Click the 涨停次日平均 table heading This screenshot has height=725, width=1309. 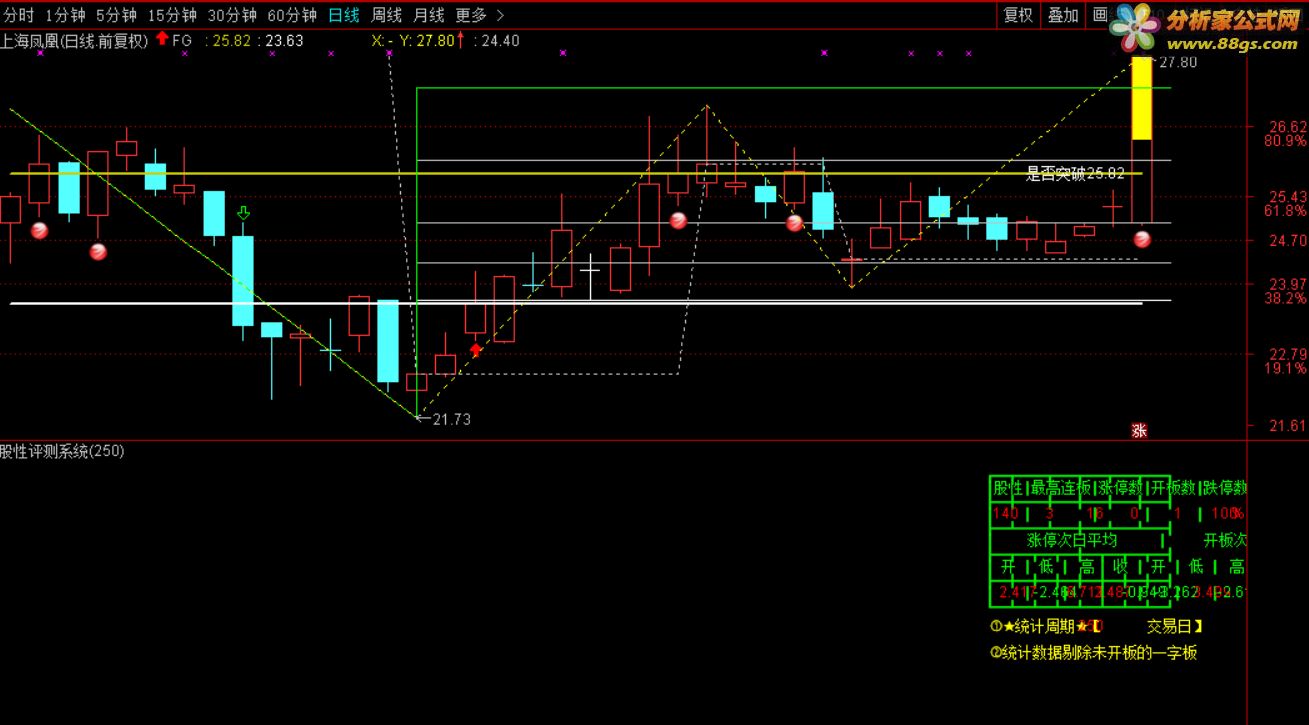coord(1072,540)
